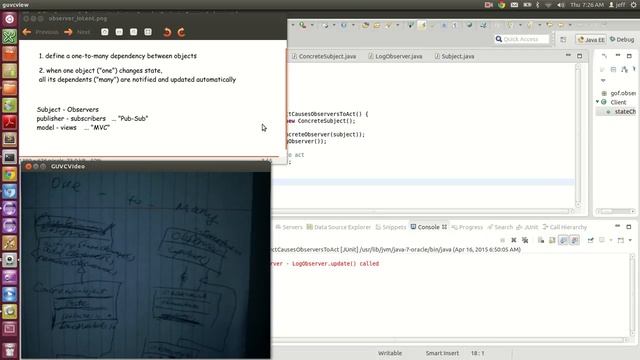Clear the Console output
The height and width of the screenshot is (360, 640).
[541, 240]
